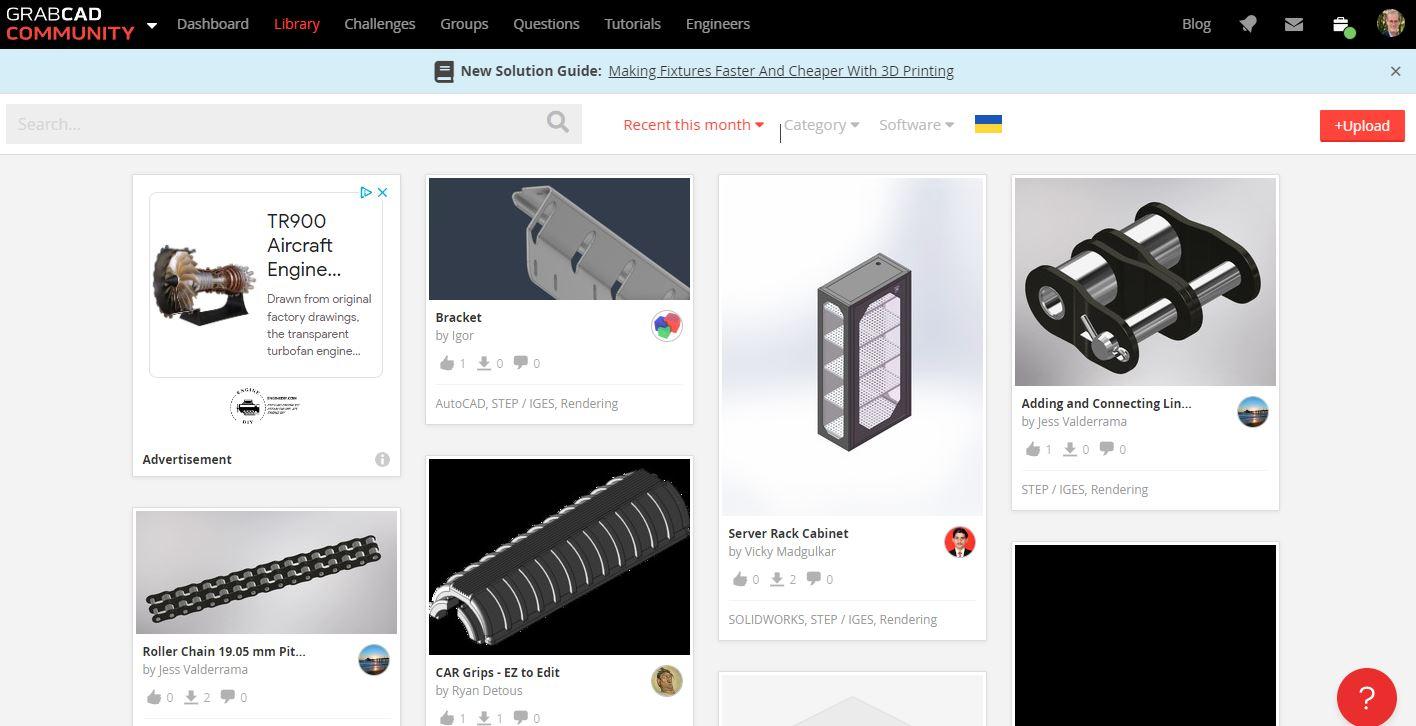Open the messages envelope icon
The image size is (1416, 726).
click(x=1294, y=24)
